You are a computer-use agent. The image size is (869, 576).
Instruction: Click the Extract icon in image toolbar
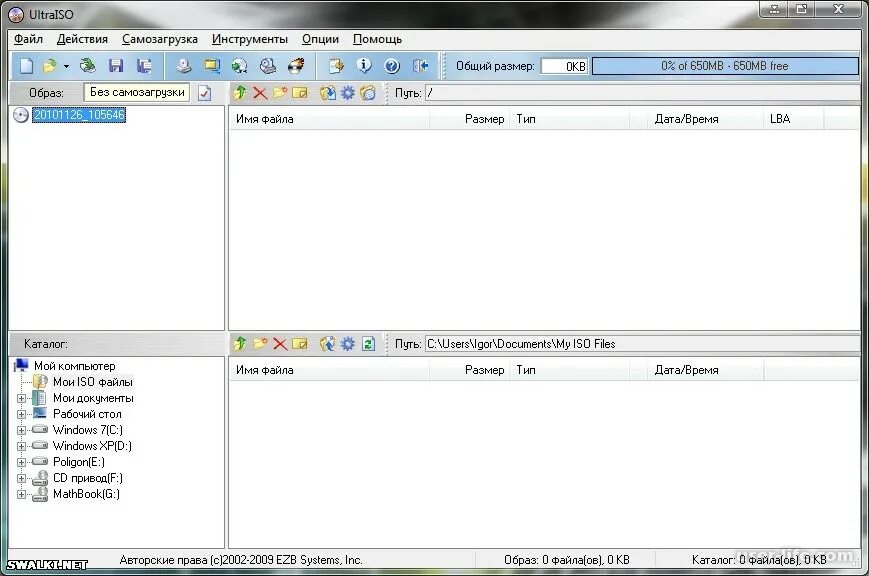click(328, 93)
